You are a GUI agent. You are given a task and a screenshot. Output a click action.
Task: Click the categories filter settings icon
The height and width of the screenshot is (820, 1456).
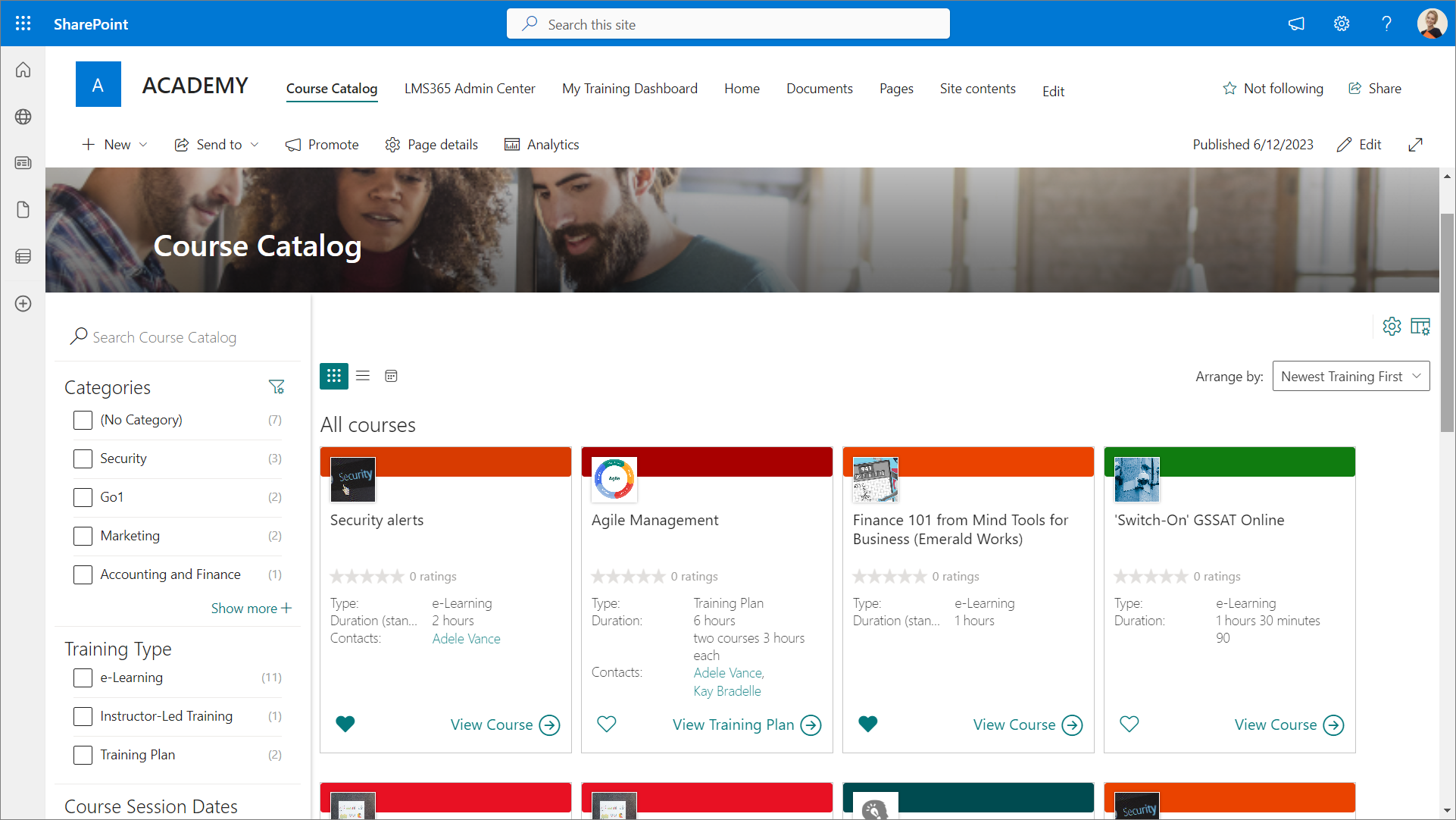click(277, 387)
